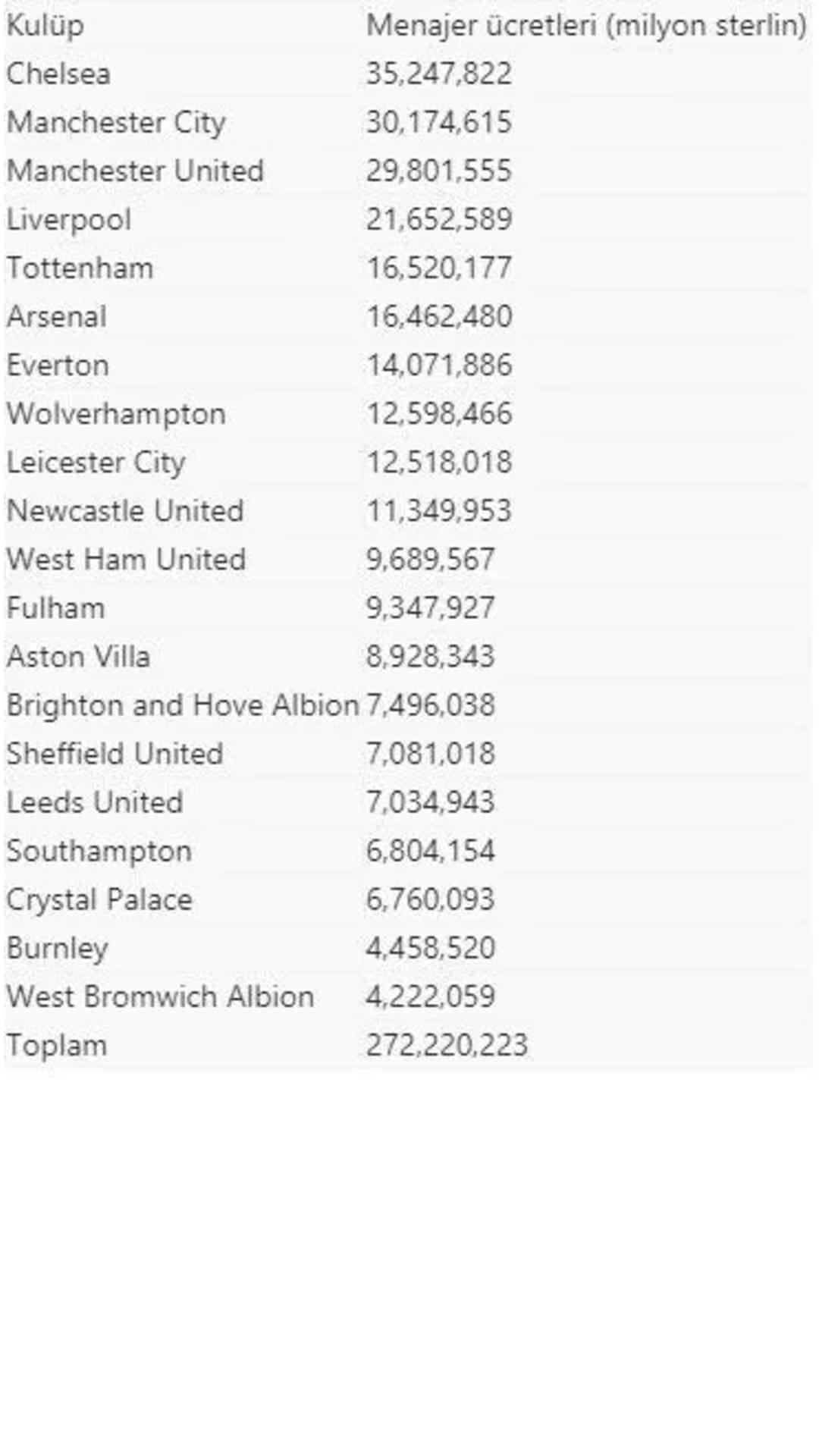The height and width of the screenshot is (1456, 819).
Task: Select the Manchester United row label
Action: 135,171
